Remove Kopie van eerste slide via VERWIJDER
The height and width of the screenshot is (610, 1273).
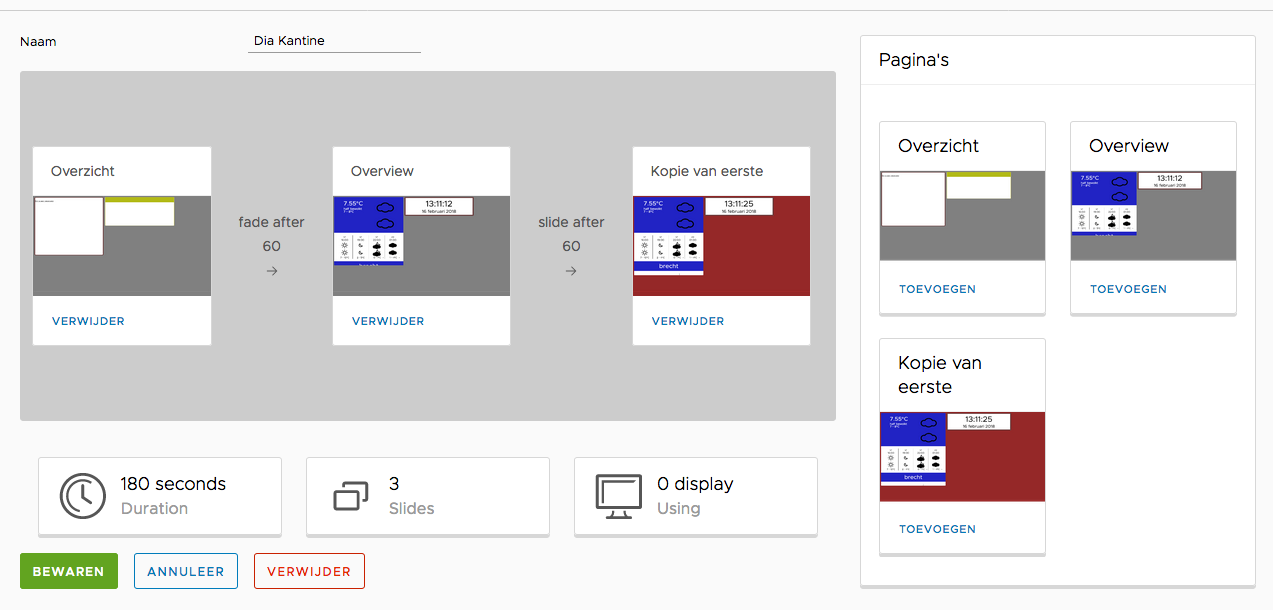point(688,321)
